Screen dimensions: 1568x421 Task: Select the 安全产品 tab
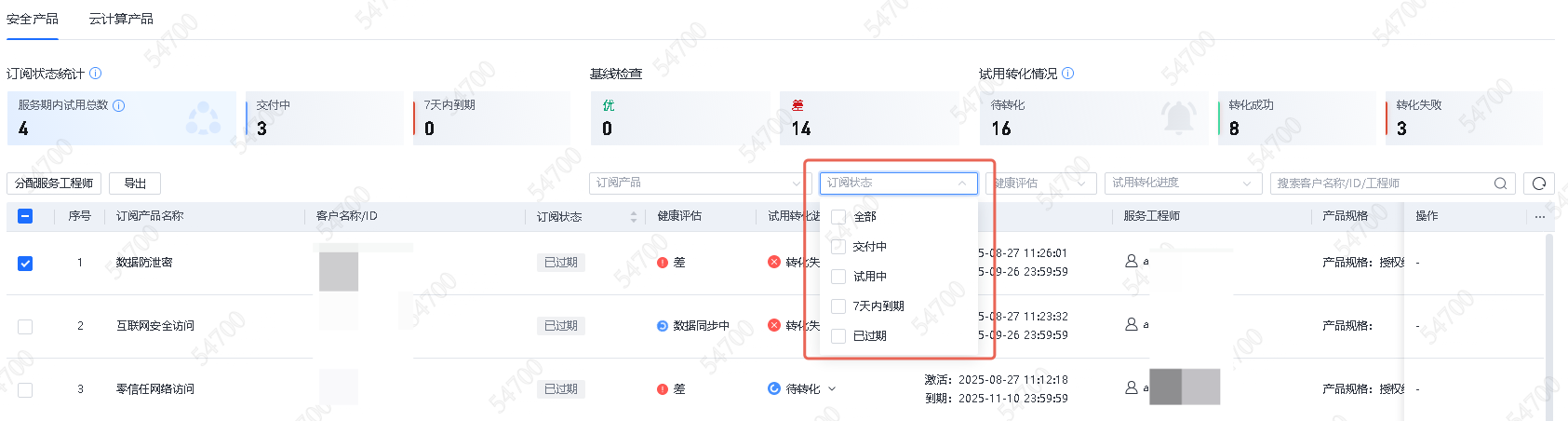coord(33,20)
